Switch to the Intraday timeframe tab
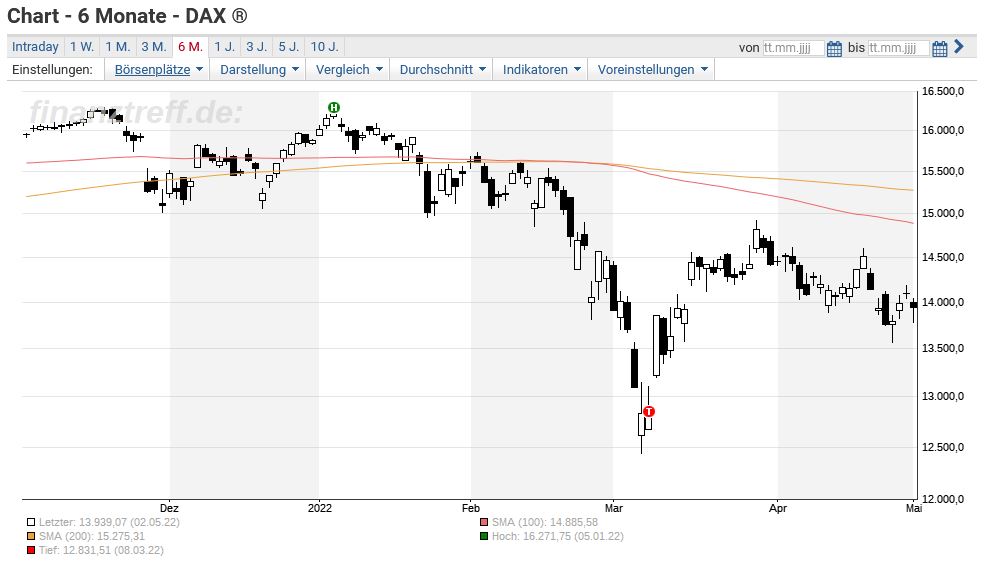 point(35,46)
